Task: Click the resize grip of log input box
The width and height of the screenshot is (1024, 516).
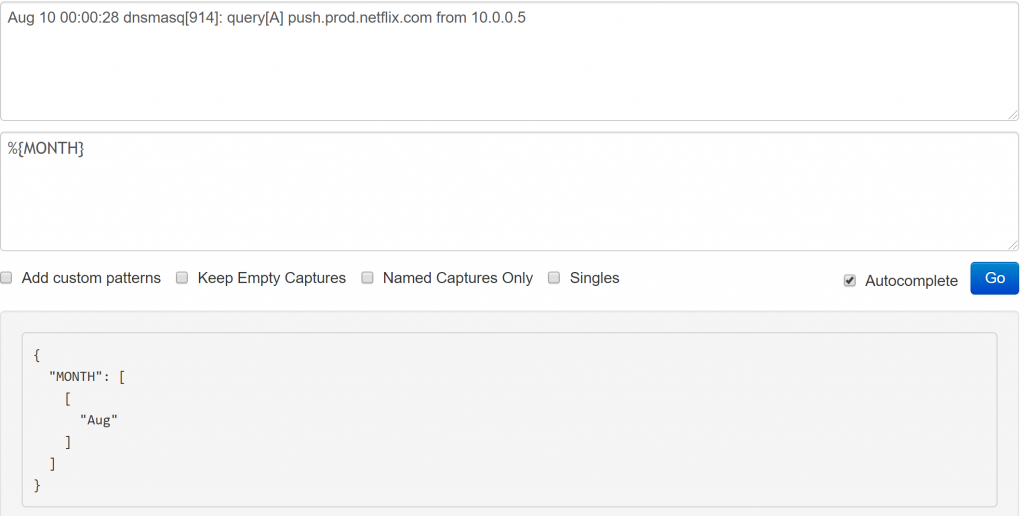Action: (x=1013, y=115)
